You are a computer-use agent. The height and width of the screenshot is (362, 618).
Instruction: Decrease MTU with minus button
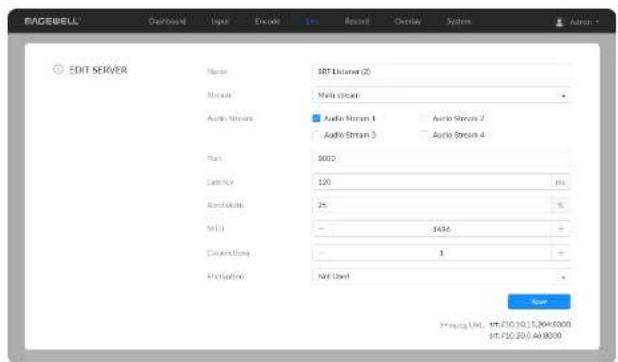(322, 229)
